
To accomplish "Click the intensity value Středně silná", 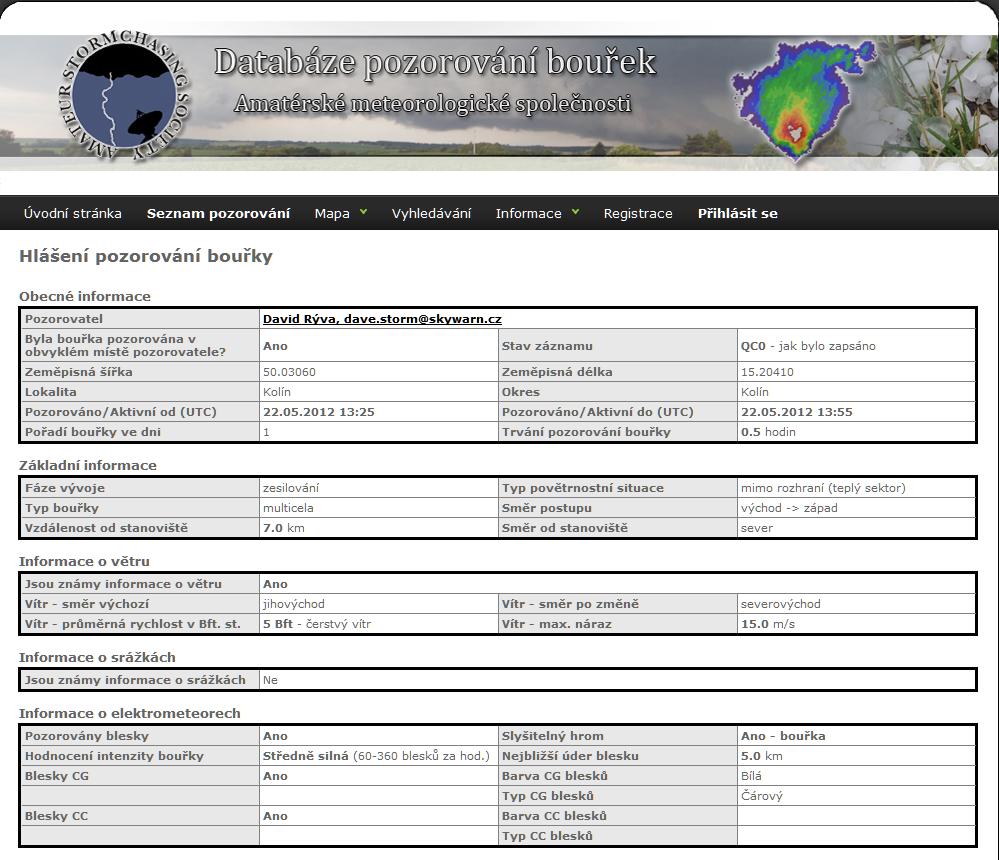I will click(306, 756).
